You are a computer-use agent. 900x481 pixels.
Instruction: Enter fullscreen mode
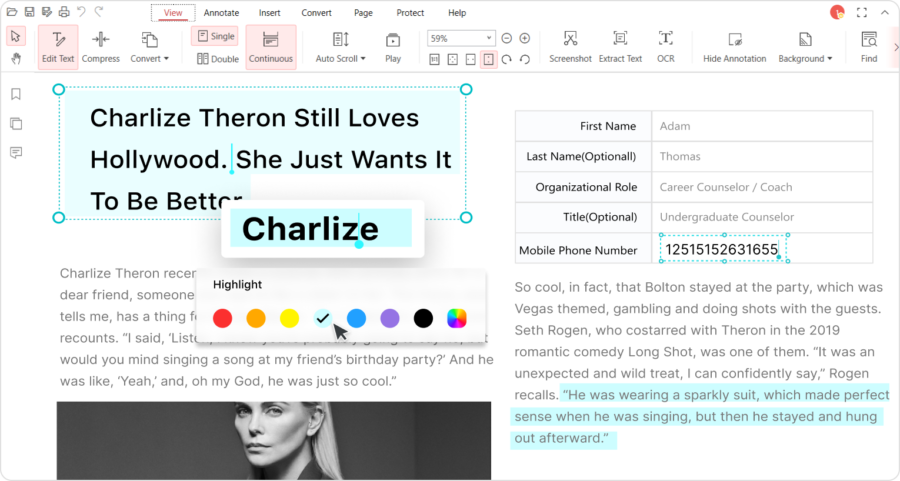coord(862,12)
